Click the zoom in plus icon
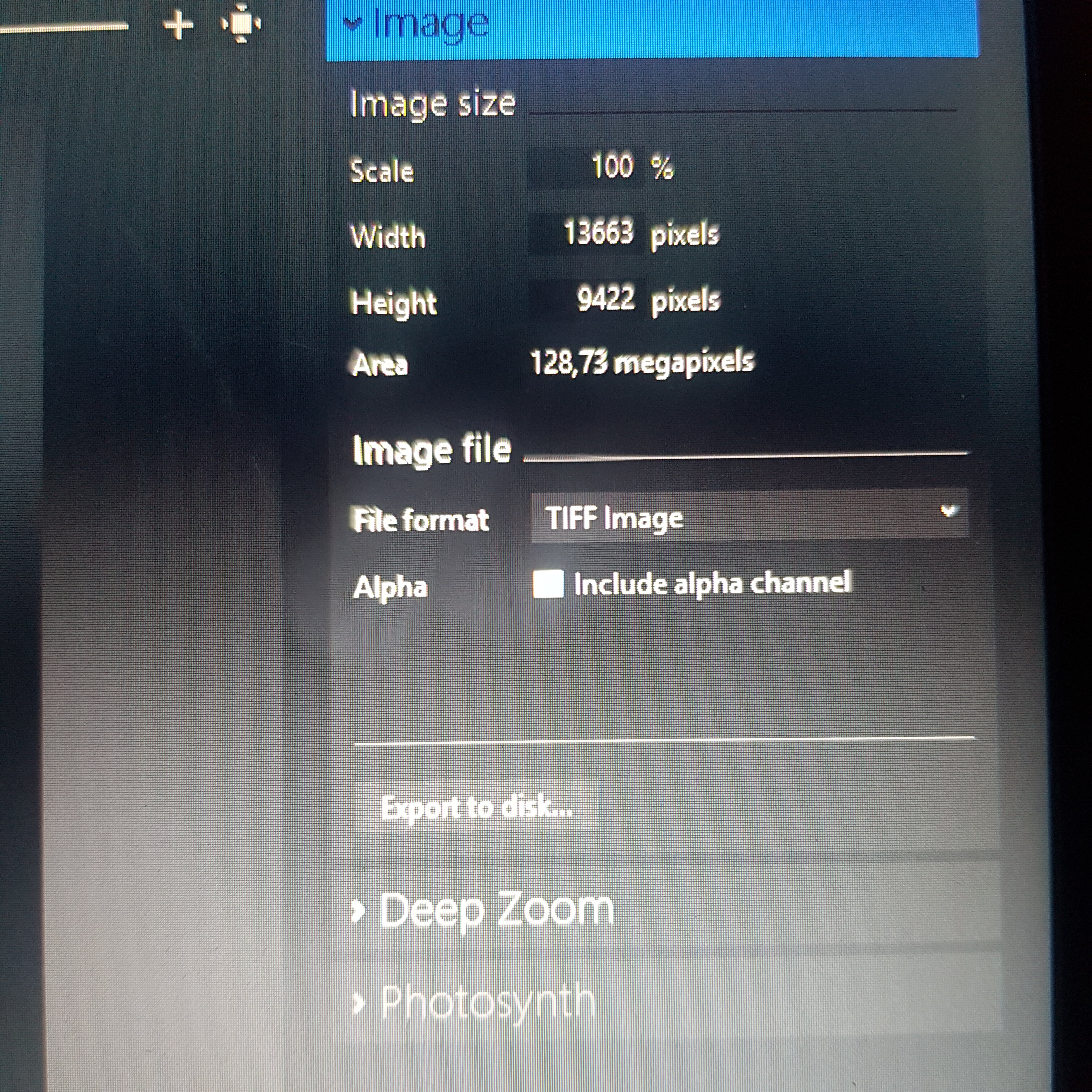Image resolution: width=1092 pixels, height=1092 pixels. (178, 25)
